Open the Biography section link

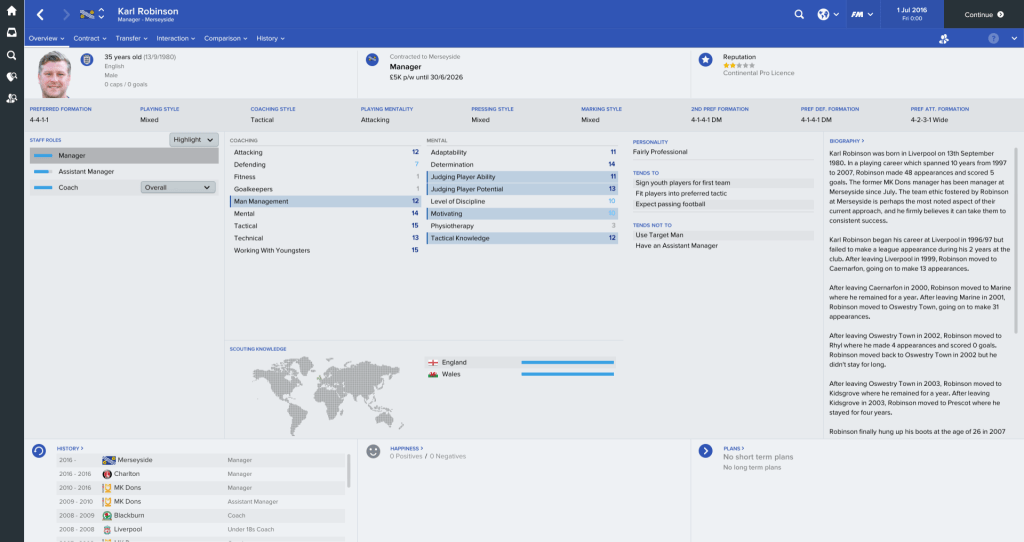847,141
